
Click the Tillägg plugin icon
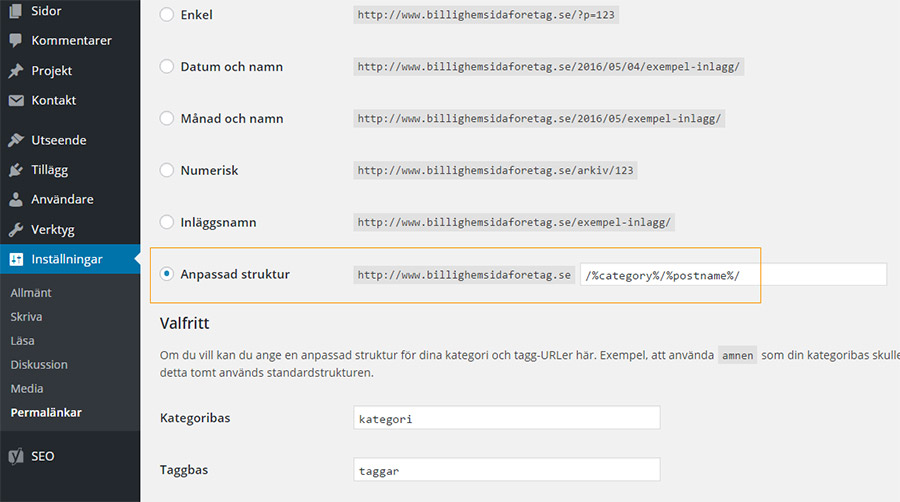(16, 170)
